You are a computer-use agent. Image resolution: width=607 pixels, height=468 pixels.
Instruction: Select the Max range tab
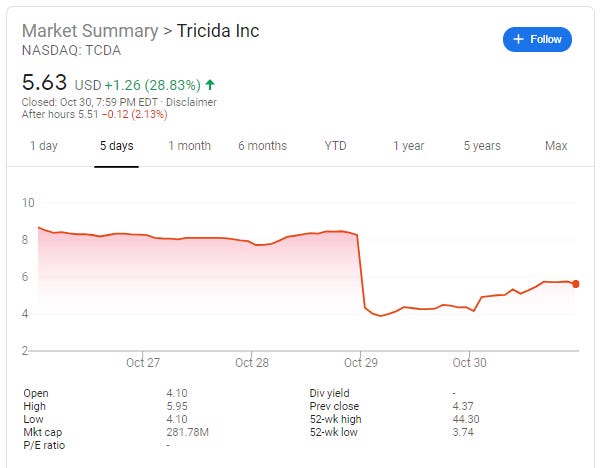pos(555,146)
